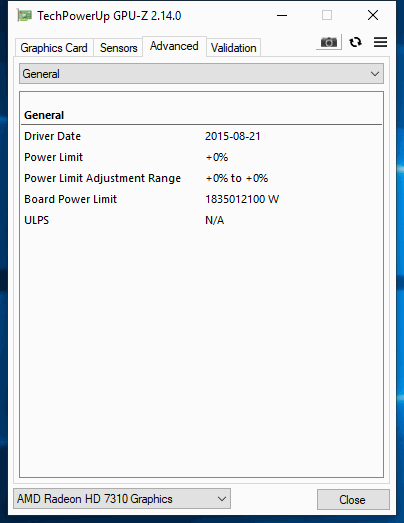The height and width of the screenshot is (523, 404).
Task: Click the Close button at the bottom
Action: point(353,499)
